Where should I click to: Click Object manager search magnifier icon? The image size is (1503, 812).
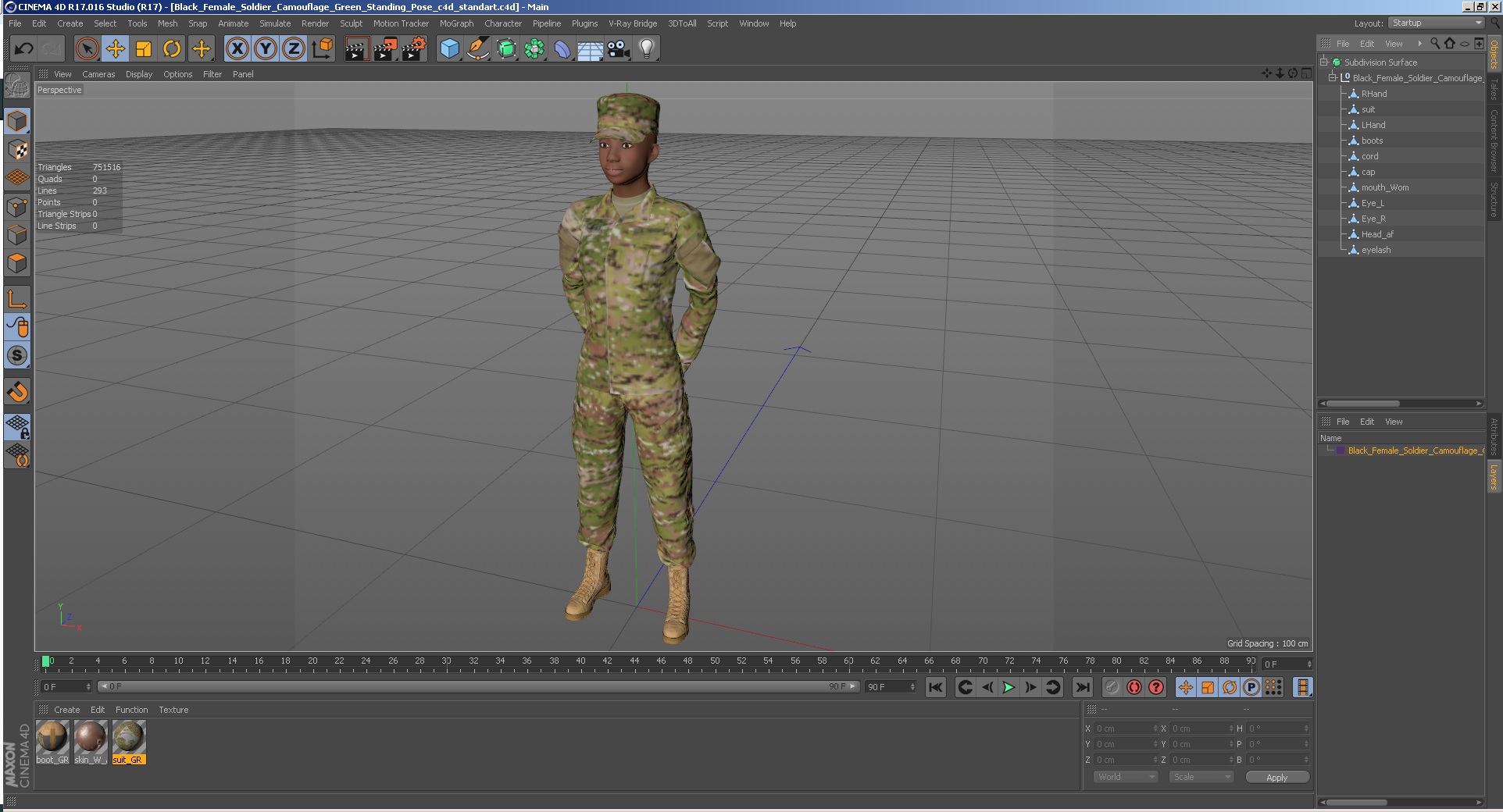pyautogui.click(x=1435, y=44)
